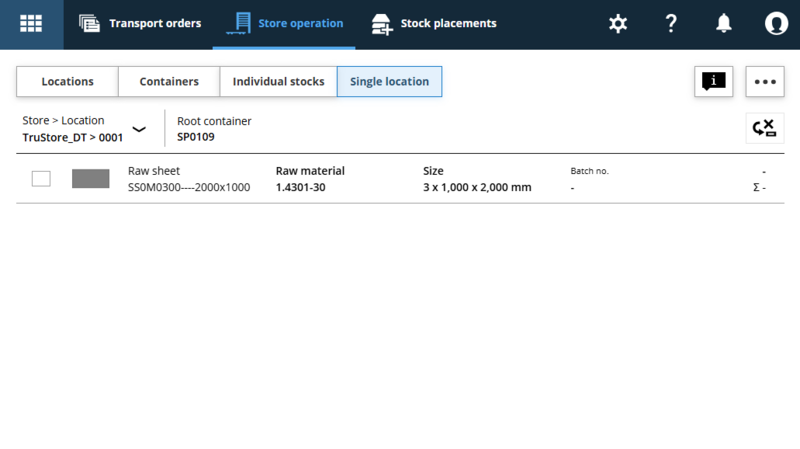The image size is (800, 449).
Task: Click the Store operation rack icon
Action: pos(239,23)
